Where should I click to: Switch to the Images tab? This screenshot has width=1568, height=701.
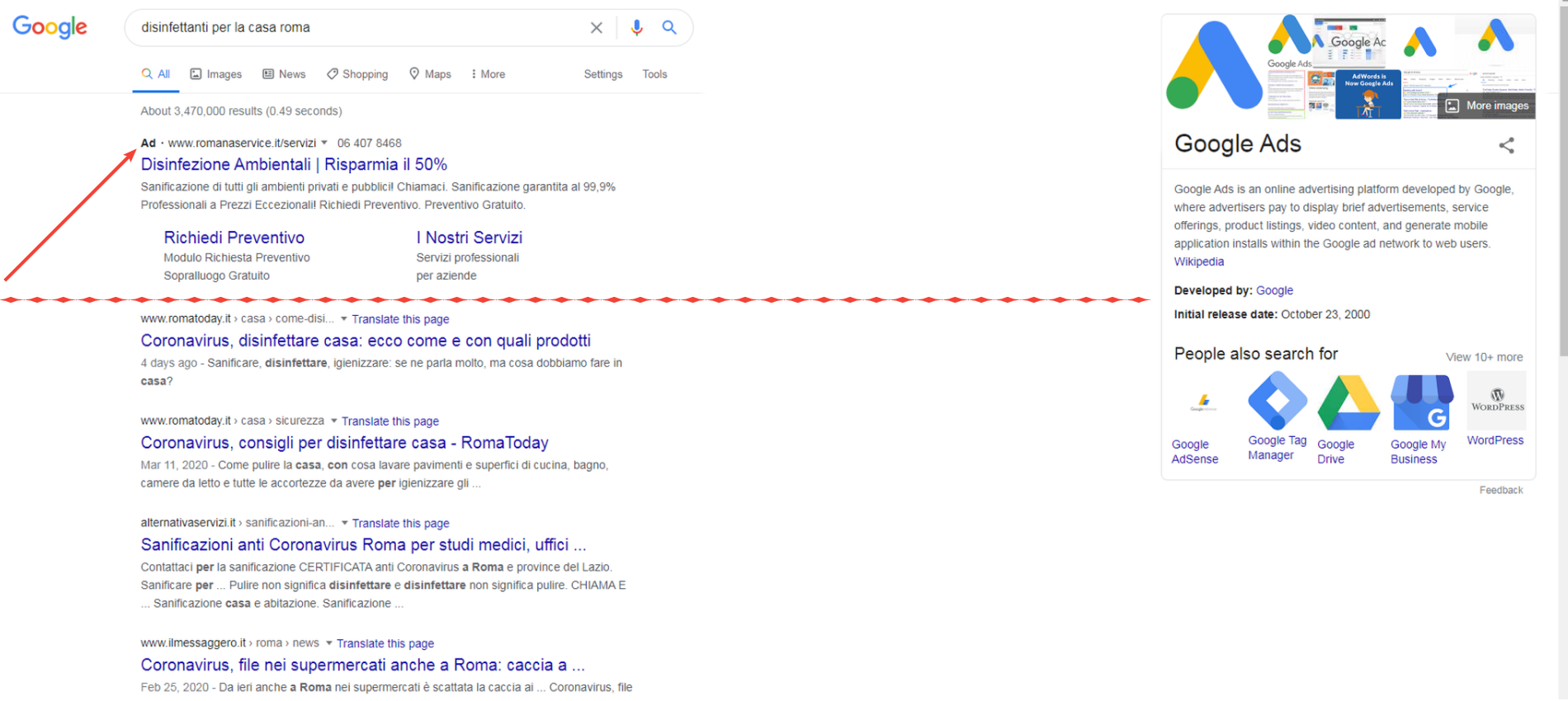pos(216,74)
